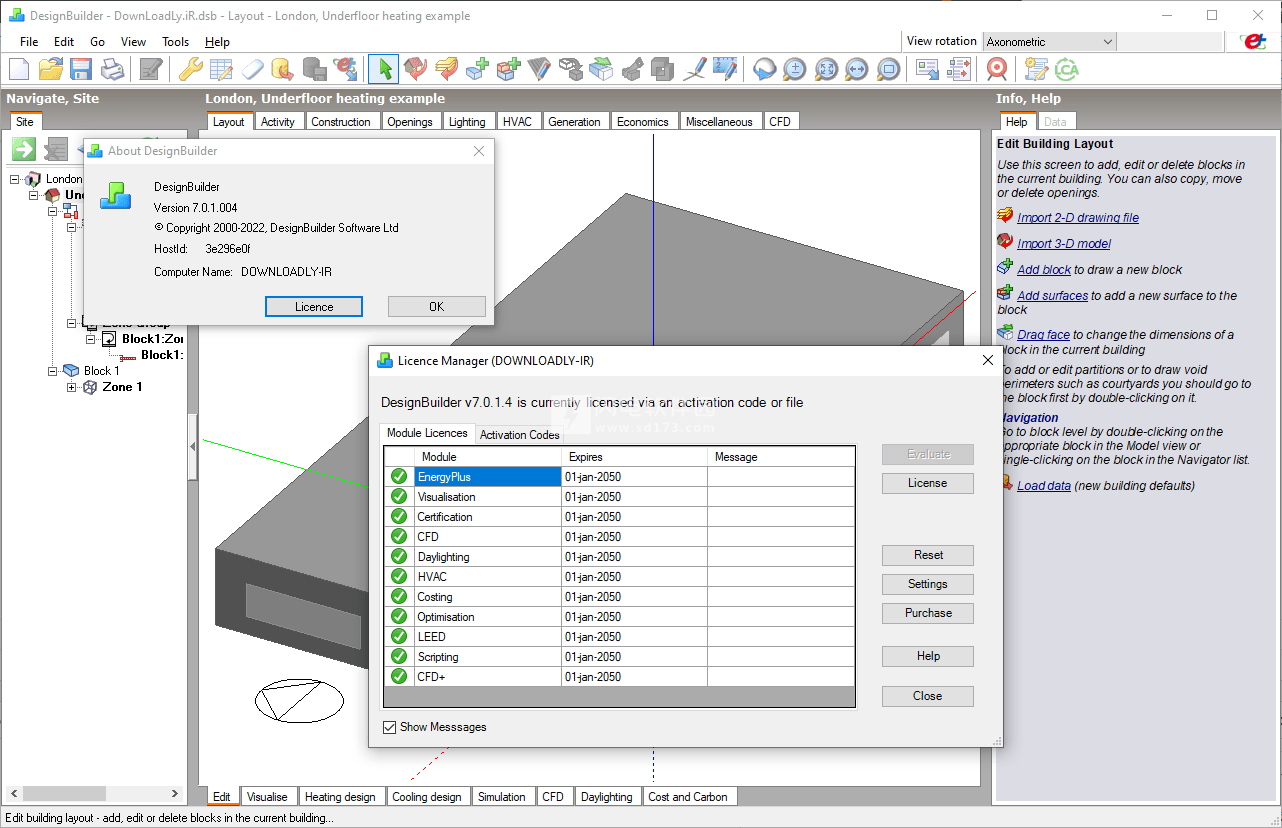
Task: Open the LCA tool in the toolbar
Action: [1066, 68]
